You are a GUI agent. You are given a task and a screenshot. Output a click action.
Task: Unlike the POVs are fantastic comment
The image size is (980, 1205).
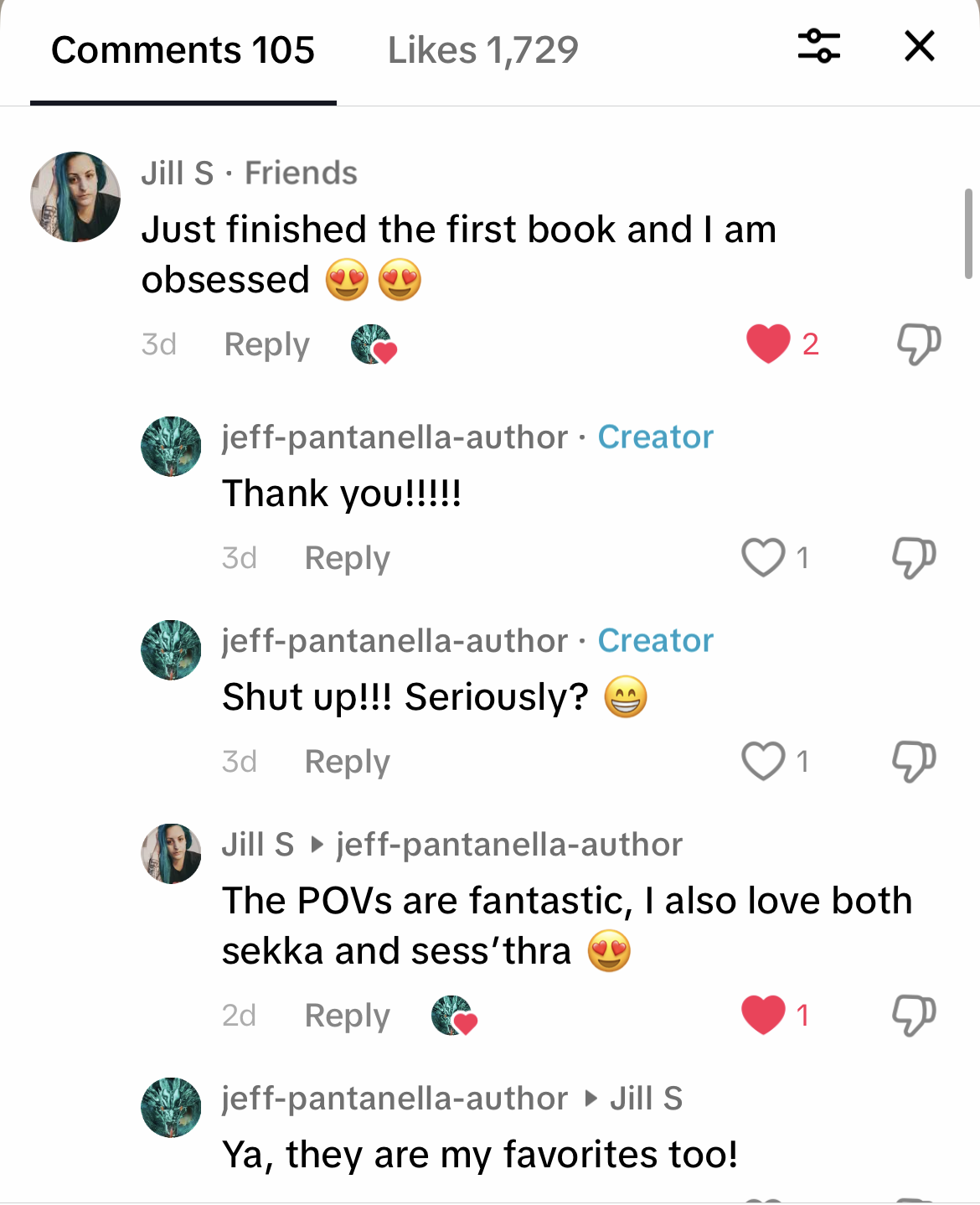pos(763,1015)
